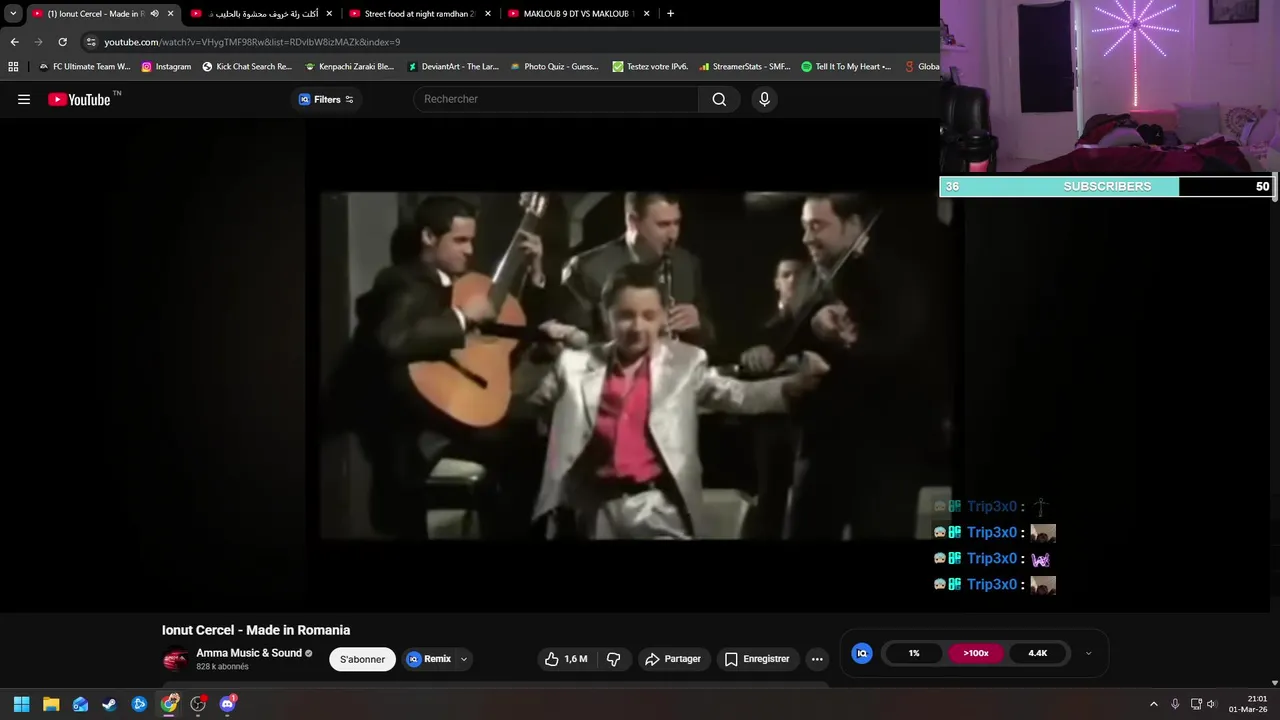Image resolution: width=1280 pixels, height=720 pixels.
Task: Select the YouTube URL in the address bar
Action: tap(252, 42)
